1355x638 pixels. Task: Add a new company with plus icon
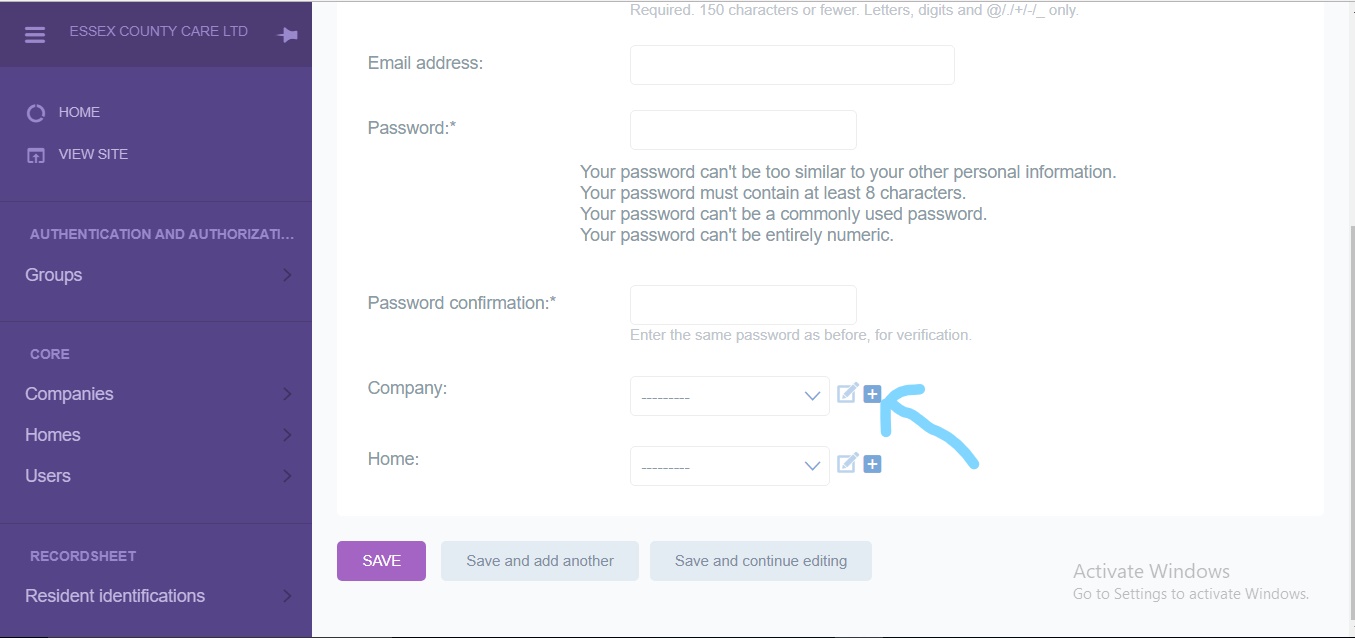click(872, 394)
